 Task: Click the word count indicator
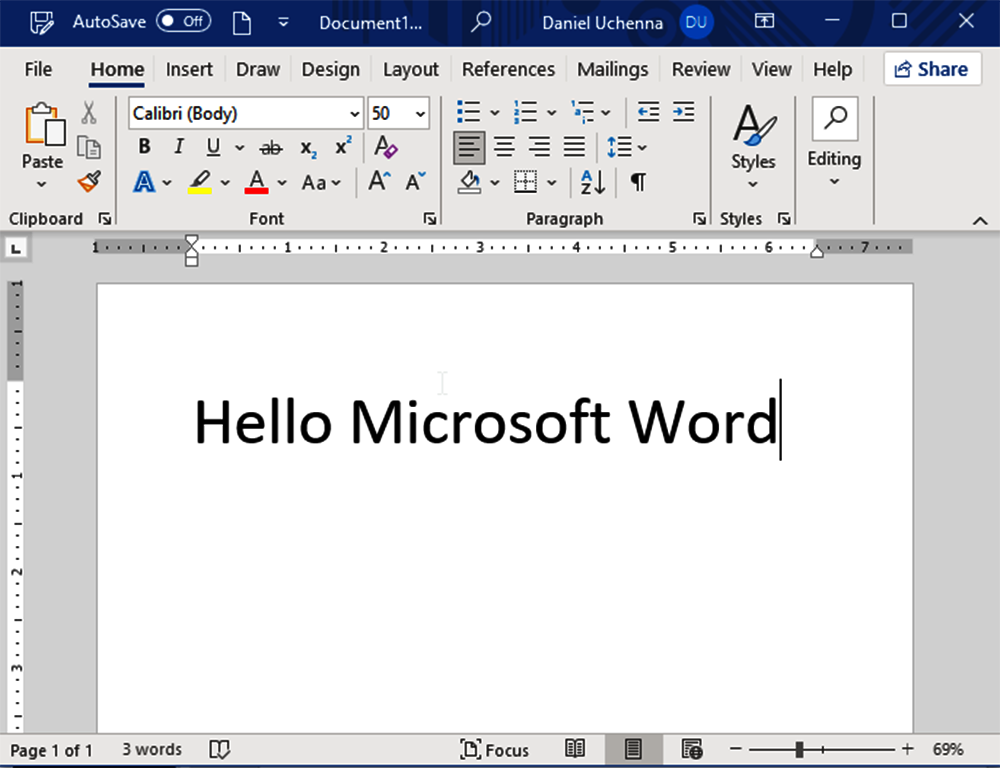pos(151,749)
